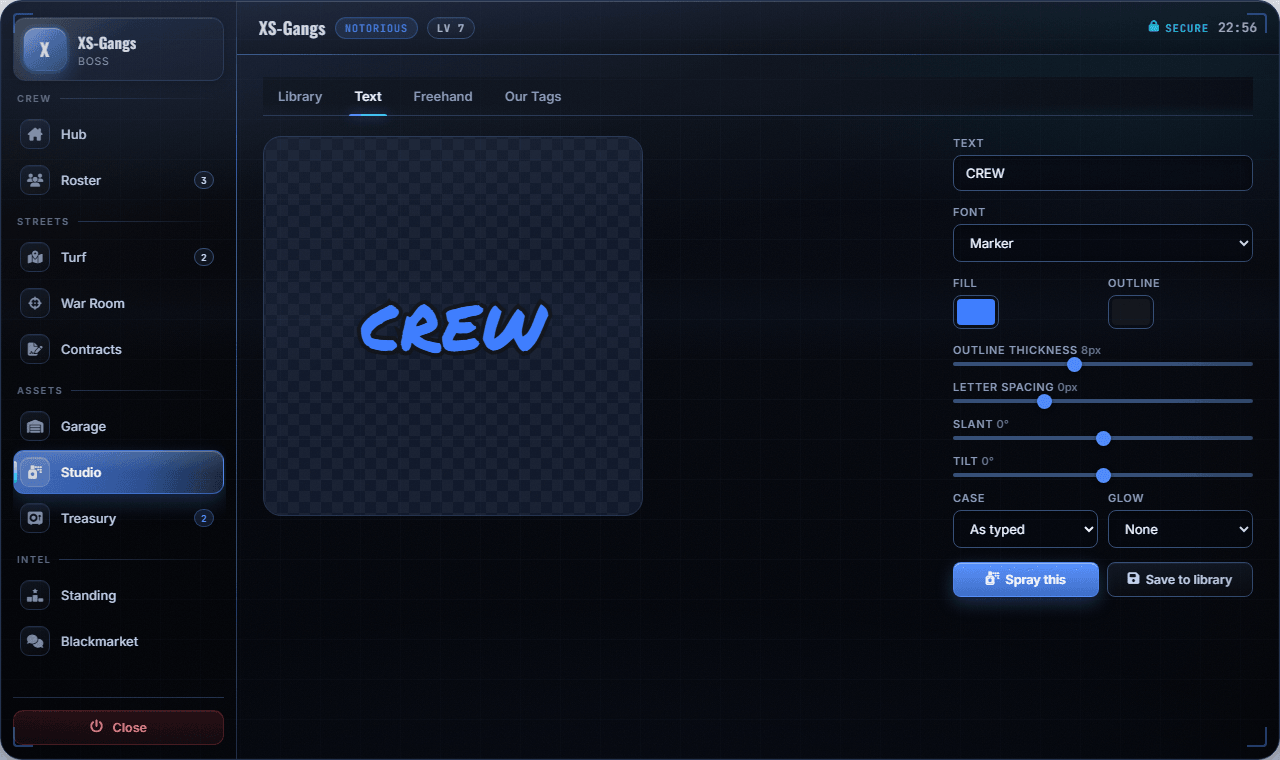The image size is (1280, 760).
Task: Open the Contracts signature icon
Action: click(35, 349)
